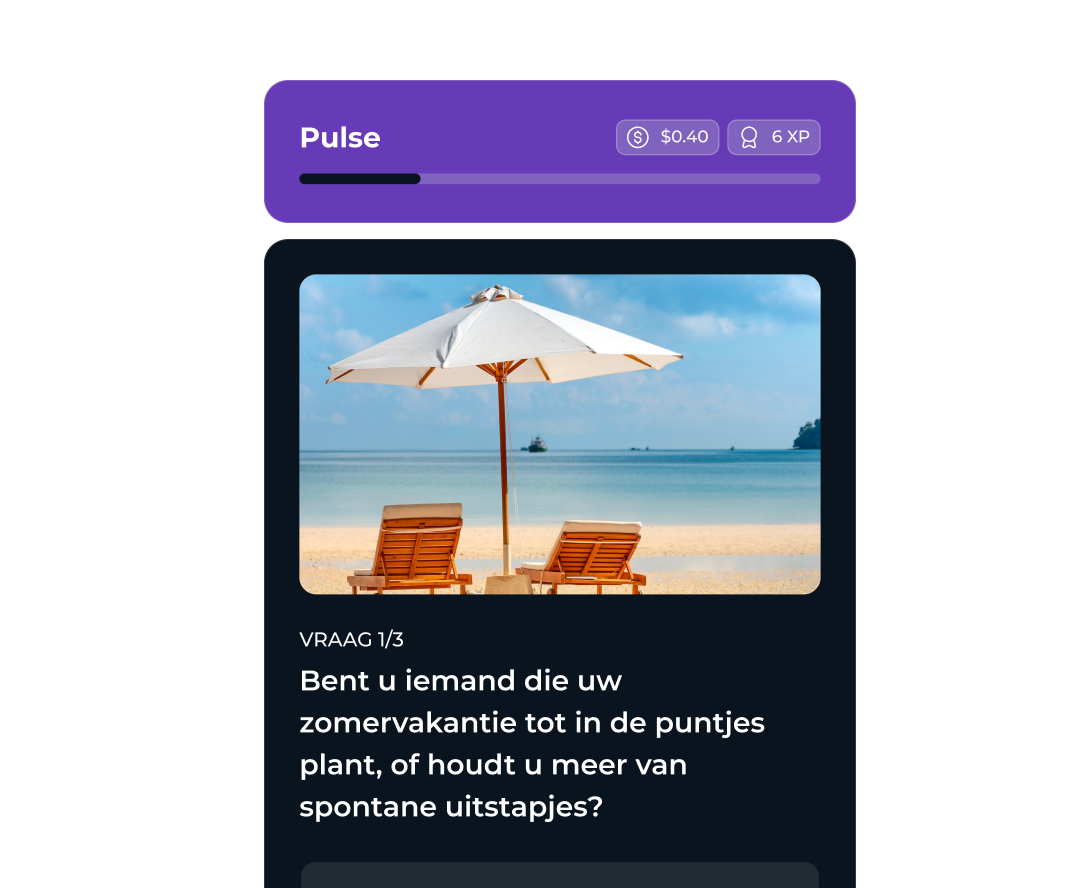The image size is (1088, 888).
Task: Click the ship on the horizon
Action: click(x=536, y=445)
